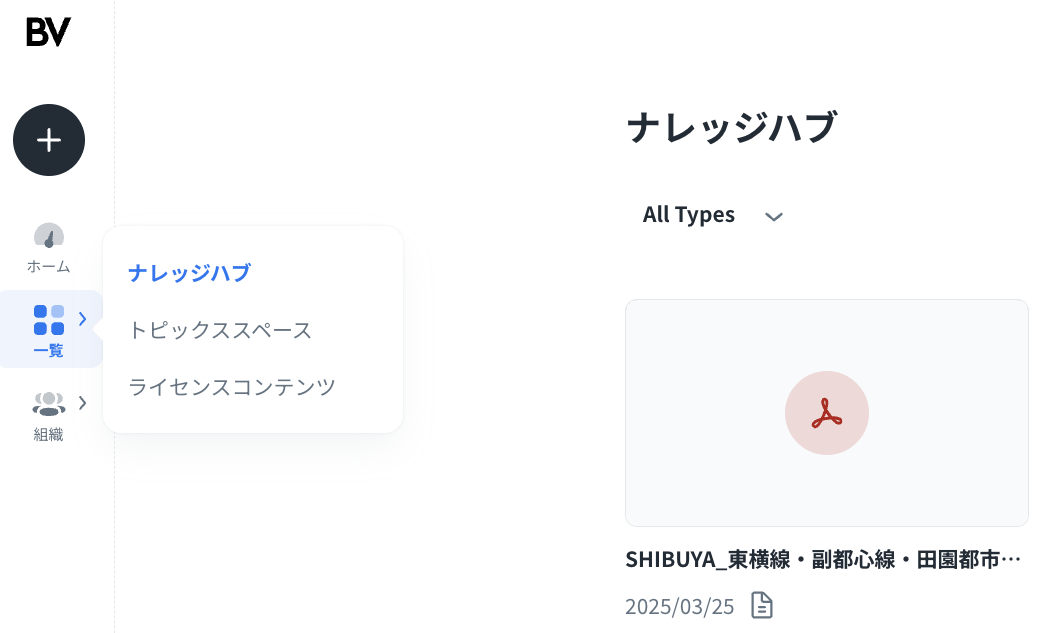Expand the chevron next to 一覧

tap(83, 319)
